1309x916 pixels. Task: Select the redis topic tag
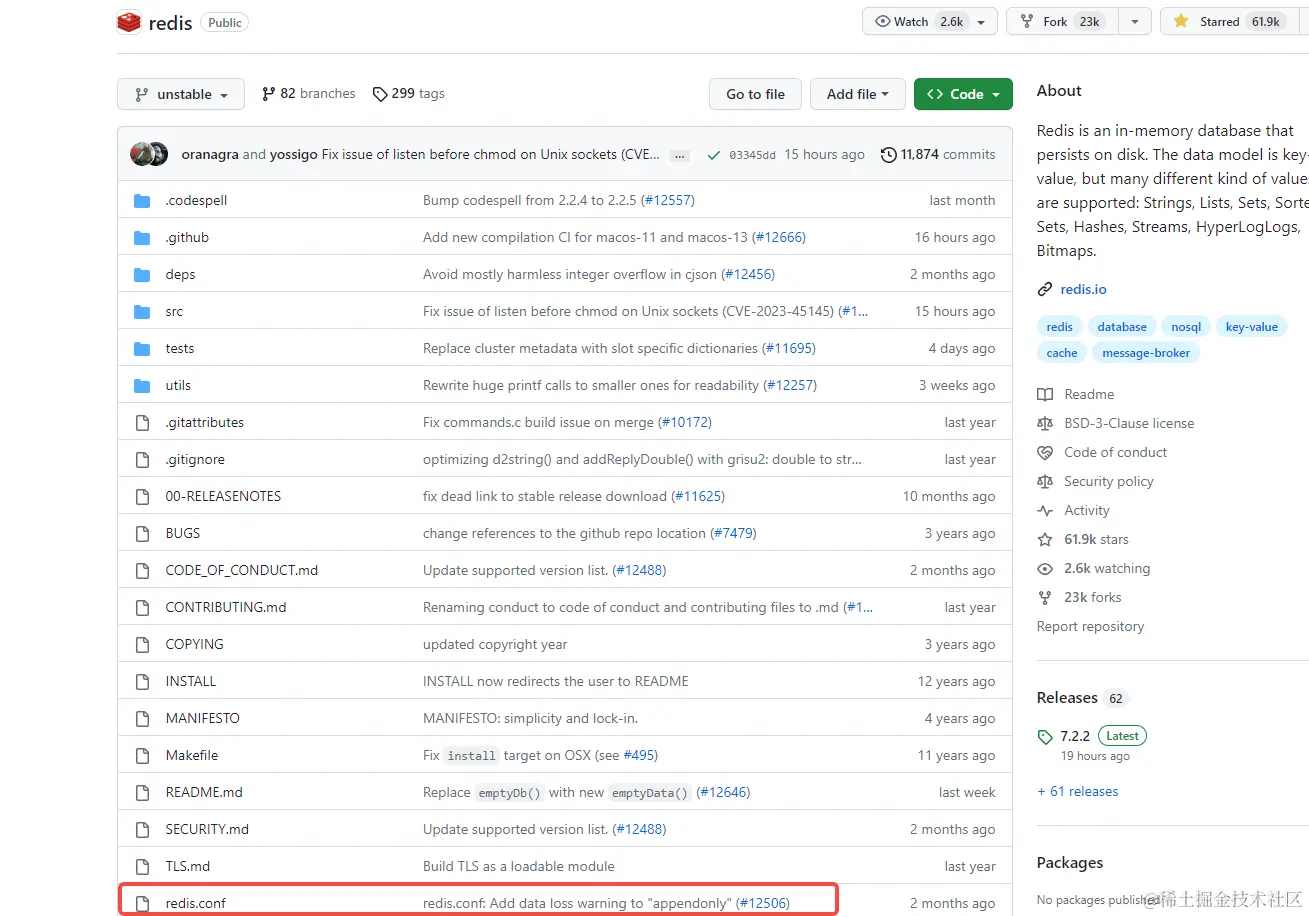coord(1059,327)
